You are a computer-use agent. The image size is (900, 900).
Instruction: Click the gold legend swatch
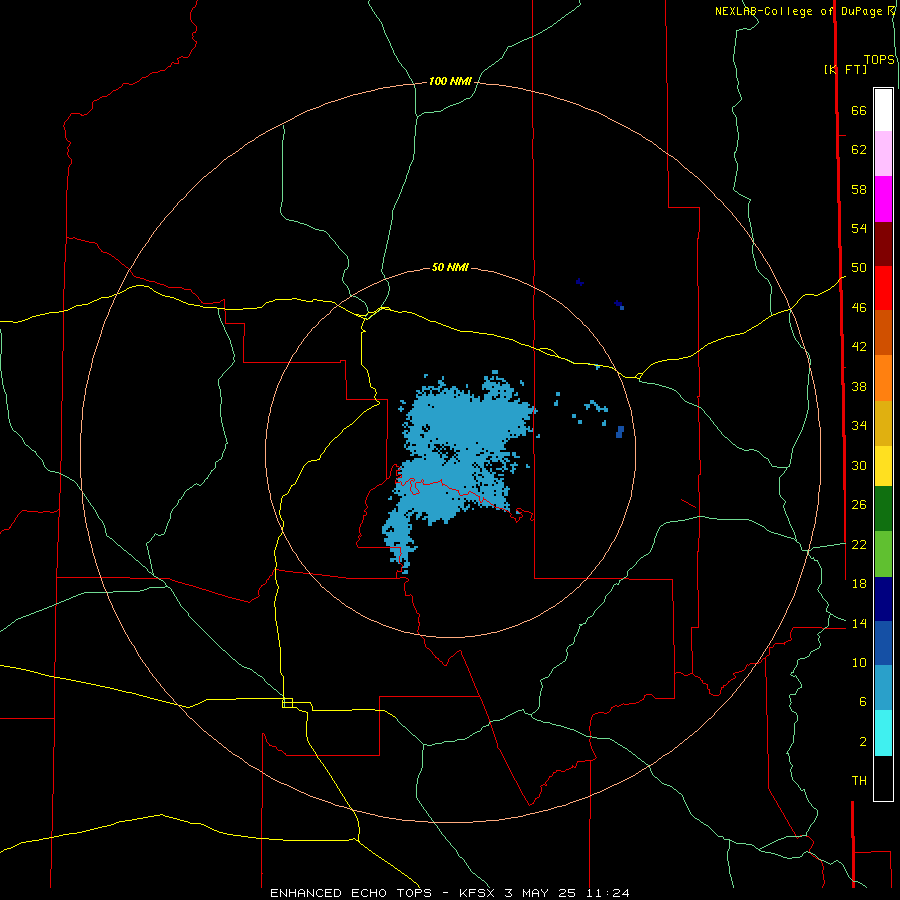pos(883,424)
